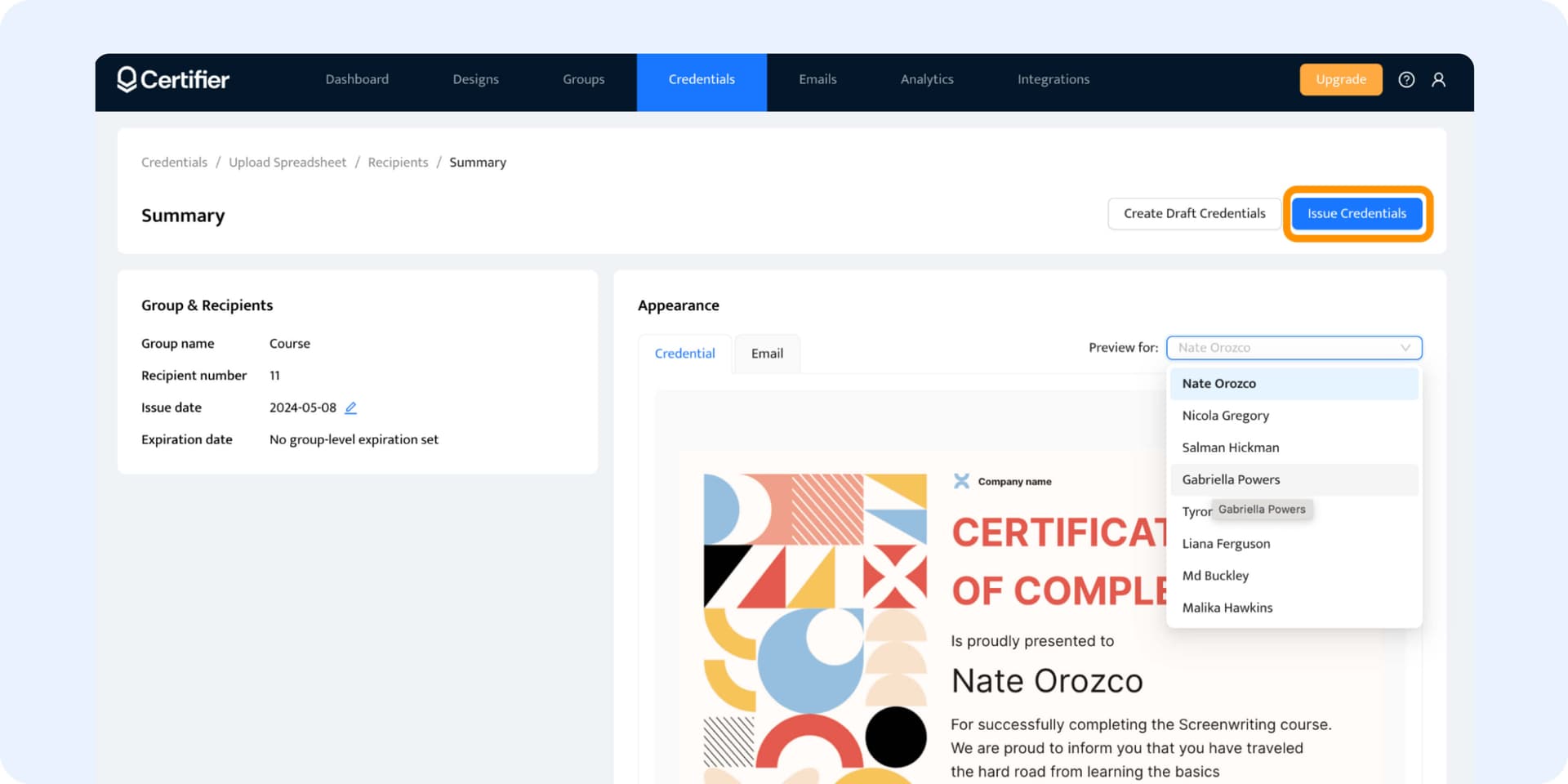
Task: Go back to Upload Spreadsheet breadcrumb
Action: point(287,163)
